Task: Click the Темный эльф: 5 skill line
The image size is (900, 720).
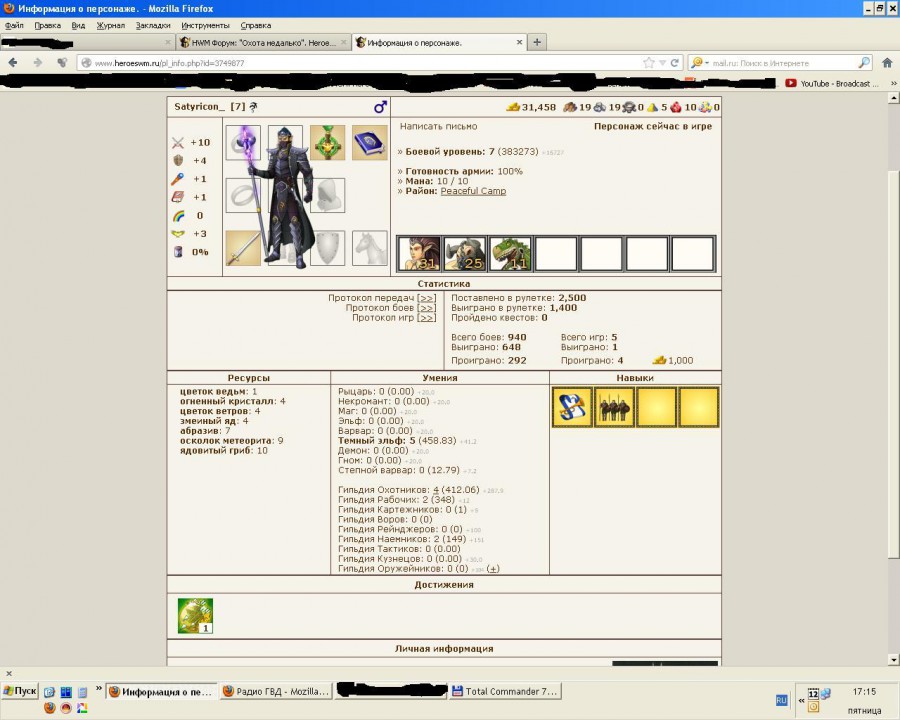Action: pyautogui.click(x=397, y=440)
